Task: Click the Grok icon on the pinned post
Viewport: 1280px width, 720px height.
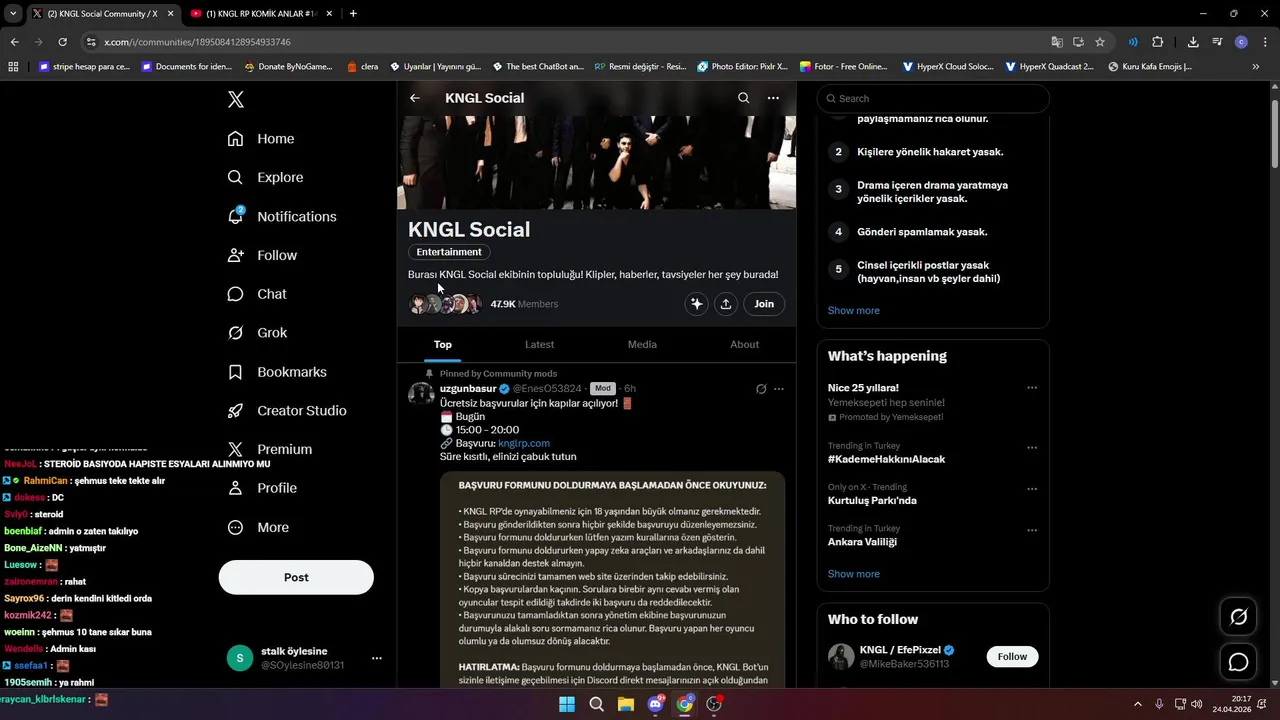Action: [x=761, y=389]
